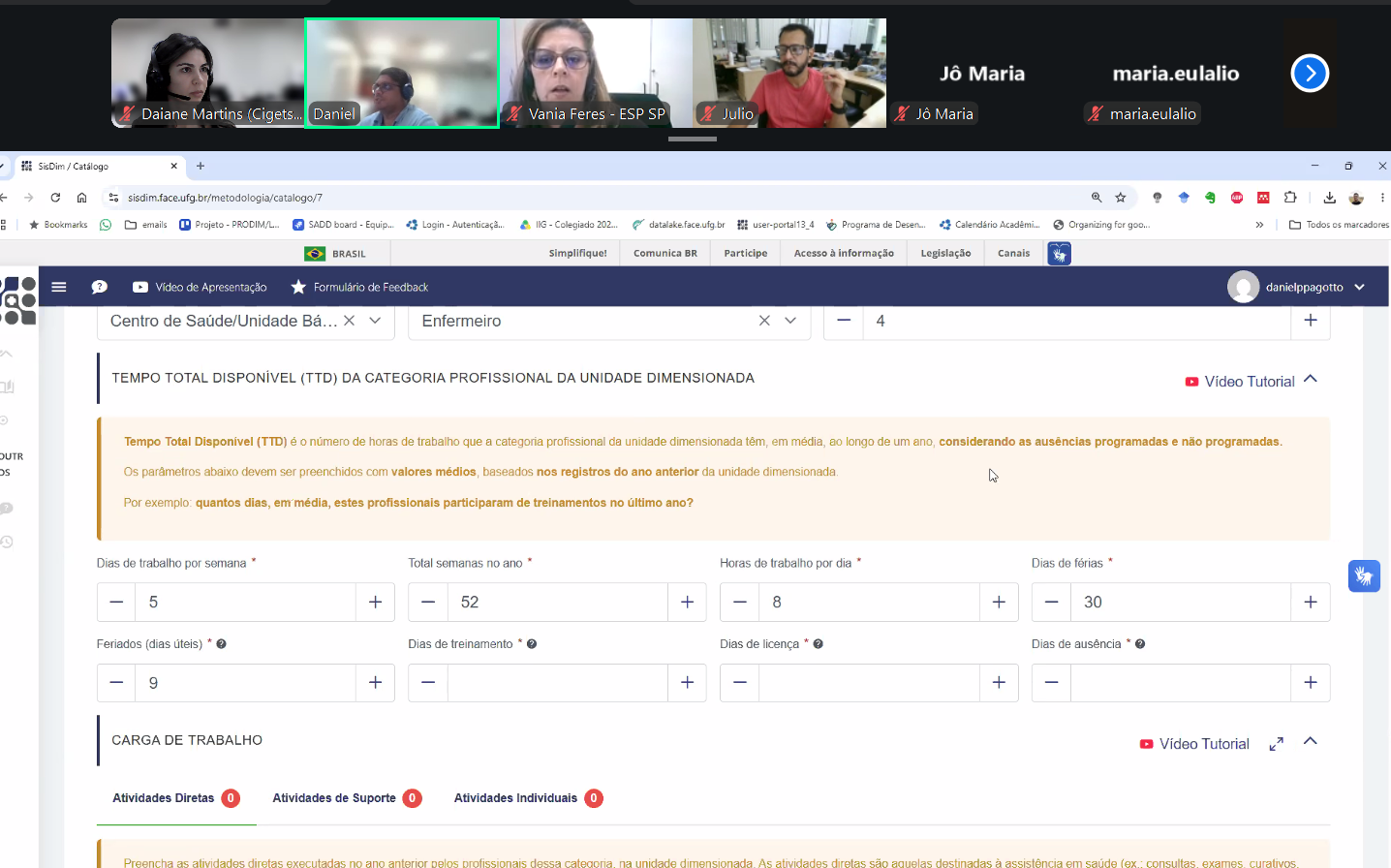Clear the Enfermeiro selection

pyautogui.click(x=764, y=321)
